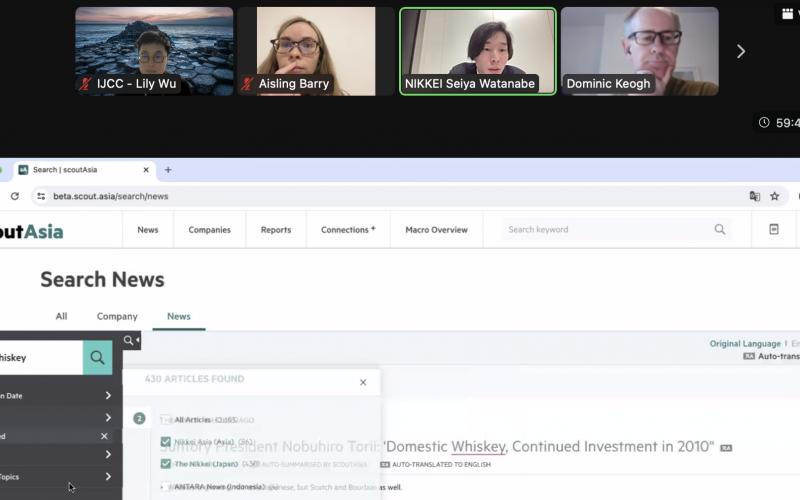Viewport: 800px width, 500px height.
Task: Click the whiskey query input box
Action: pyautogui.click(x=41, y=358)
